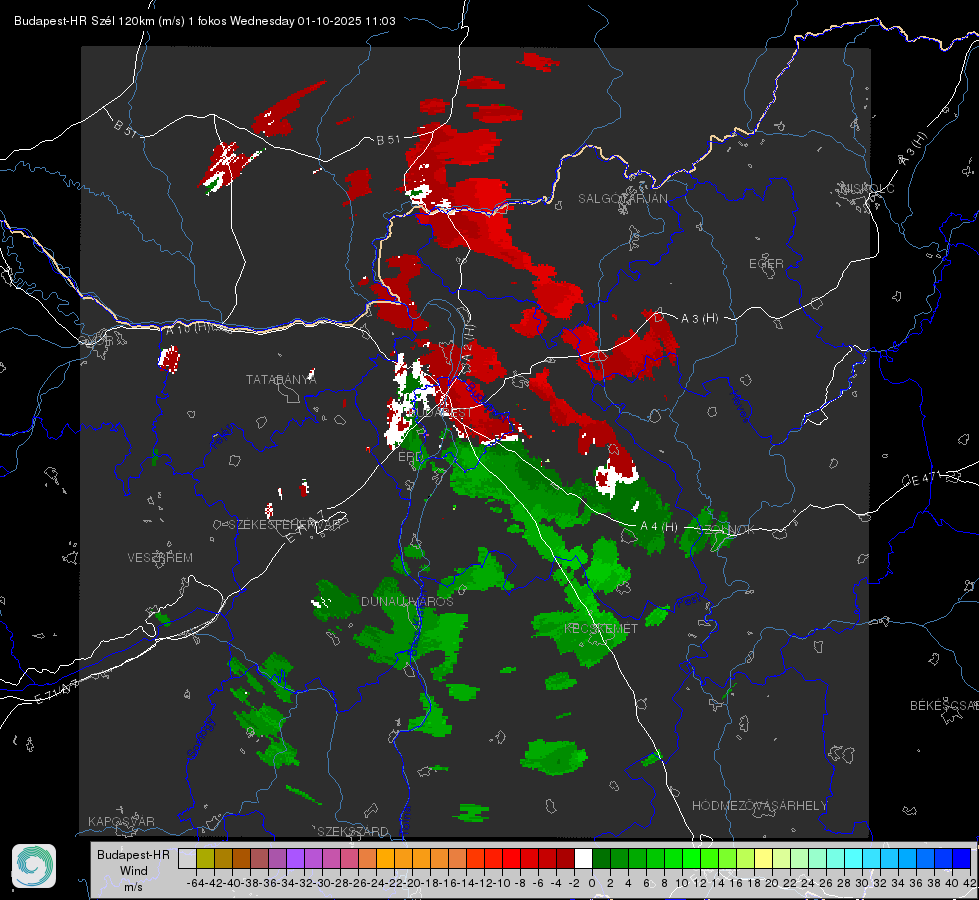Pick the dark red swatch left of white

[x=565, y=858]
